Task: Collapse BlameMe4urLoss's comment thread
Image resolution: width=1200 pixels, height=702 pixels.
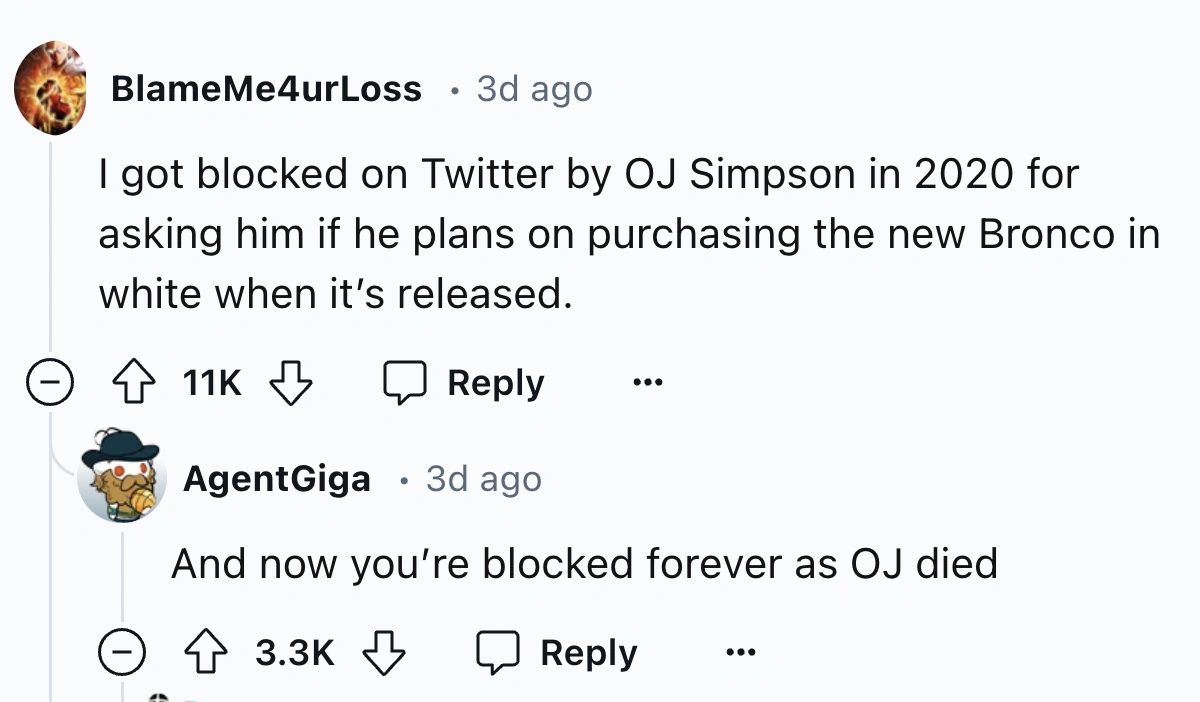Action: [48, 384]
